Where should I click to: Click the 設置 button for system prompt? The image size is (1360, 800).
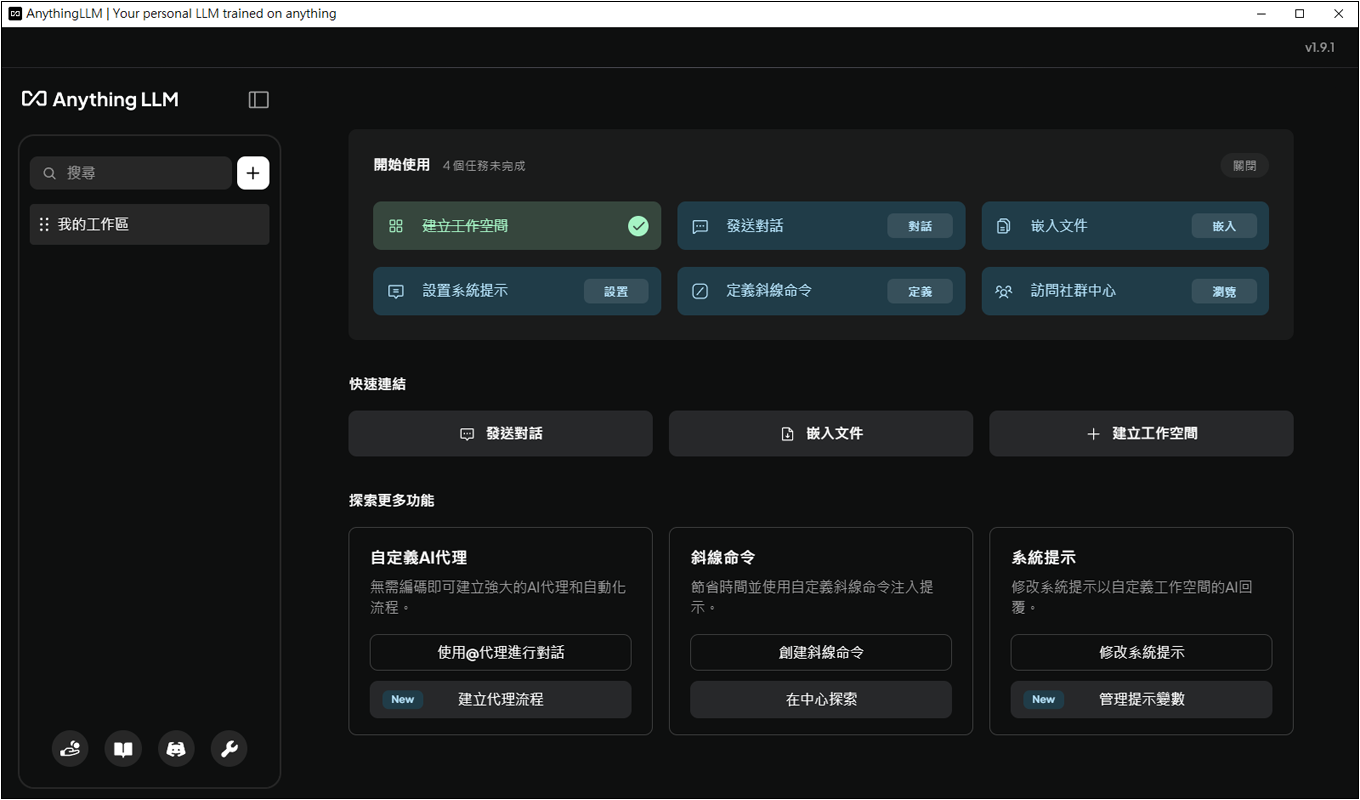tap(616, 291)
